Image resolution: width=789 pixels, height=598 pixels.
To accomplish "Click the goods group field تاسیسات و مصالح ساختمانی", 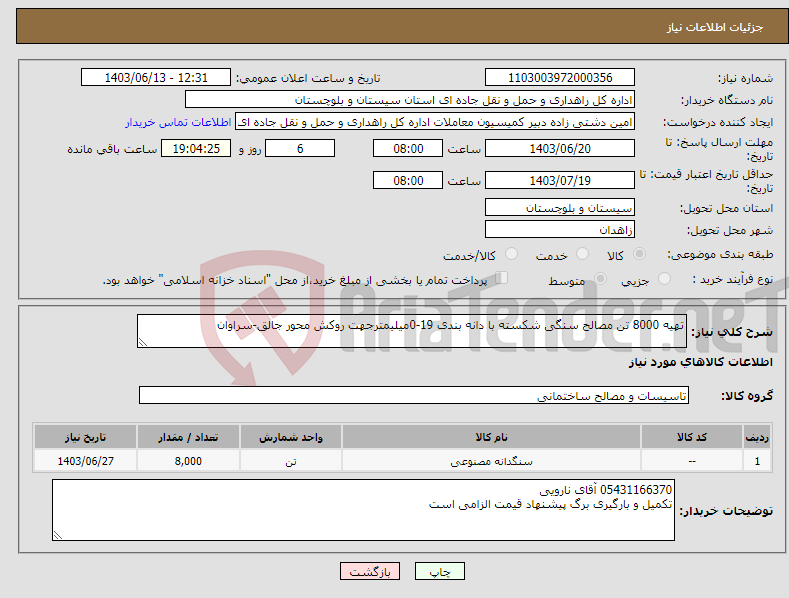I will tap(414, 396).
